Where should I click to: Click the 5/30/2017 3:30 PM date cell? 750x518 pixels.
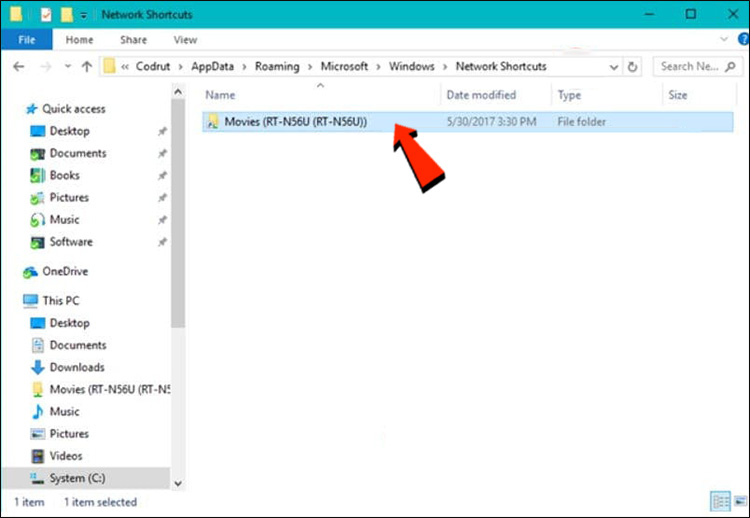point(491,121)
